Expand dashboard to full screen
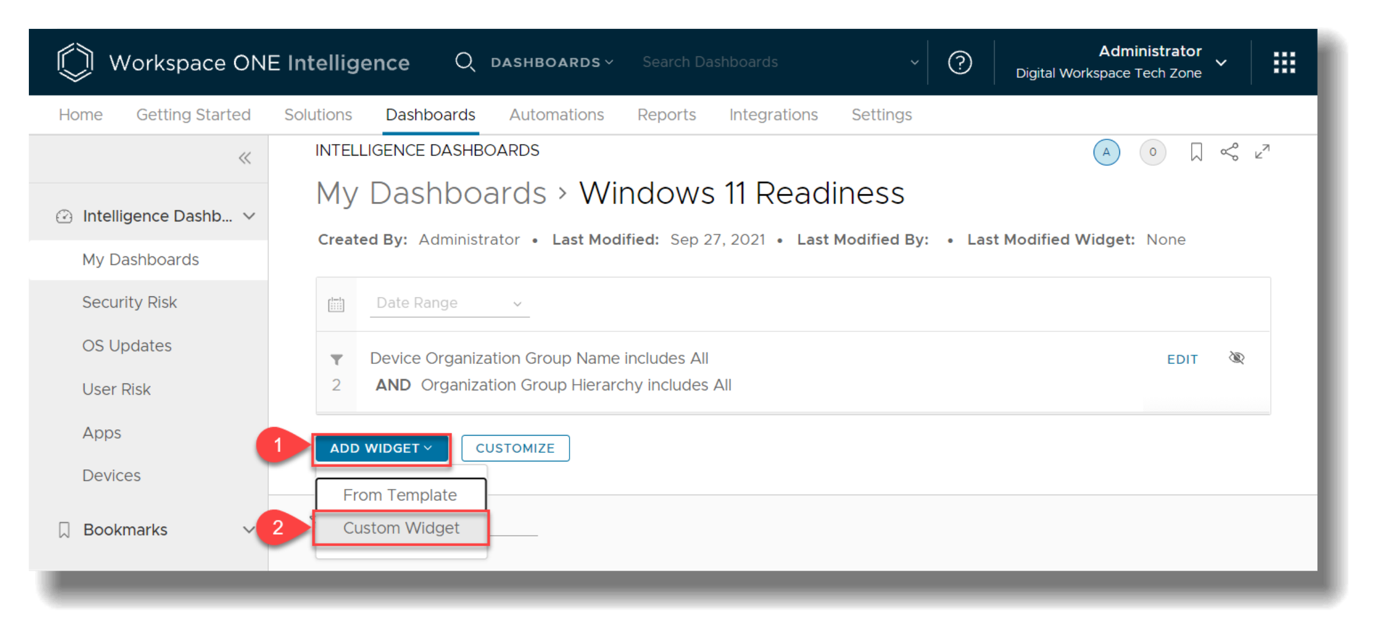Screen dimensions: 1386x638 (x=1262, y=152)
